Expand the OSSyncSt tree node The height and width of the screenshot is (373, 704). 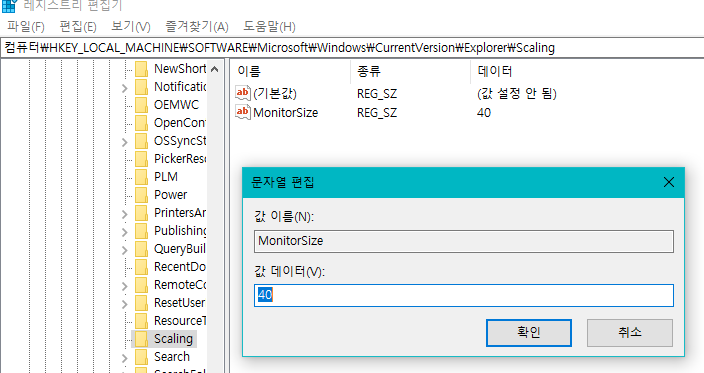(125, 142)
